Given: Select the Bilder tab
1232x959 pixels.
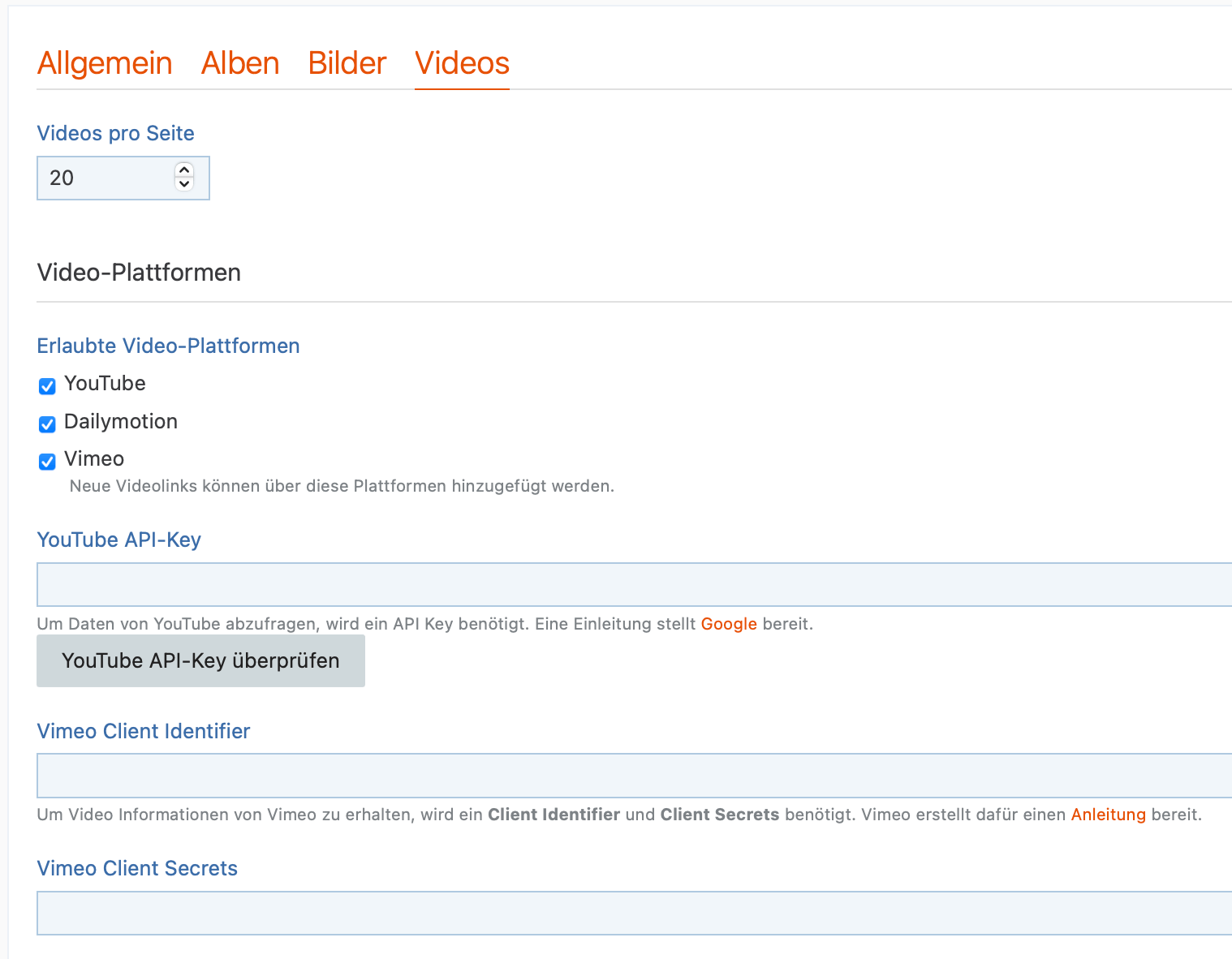Looking at the screenshot, I should pos(347,63).
